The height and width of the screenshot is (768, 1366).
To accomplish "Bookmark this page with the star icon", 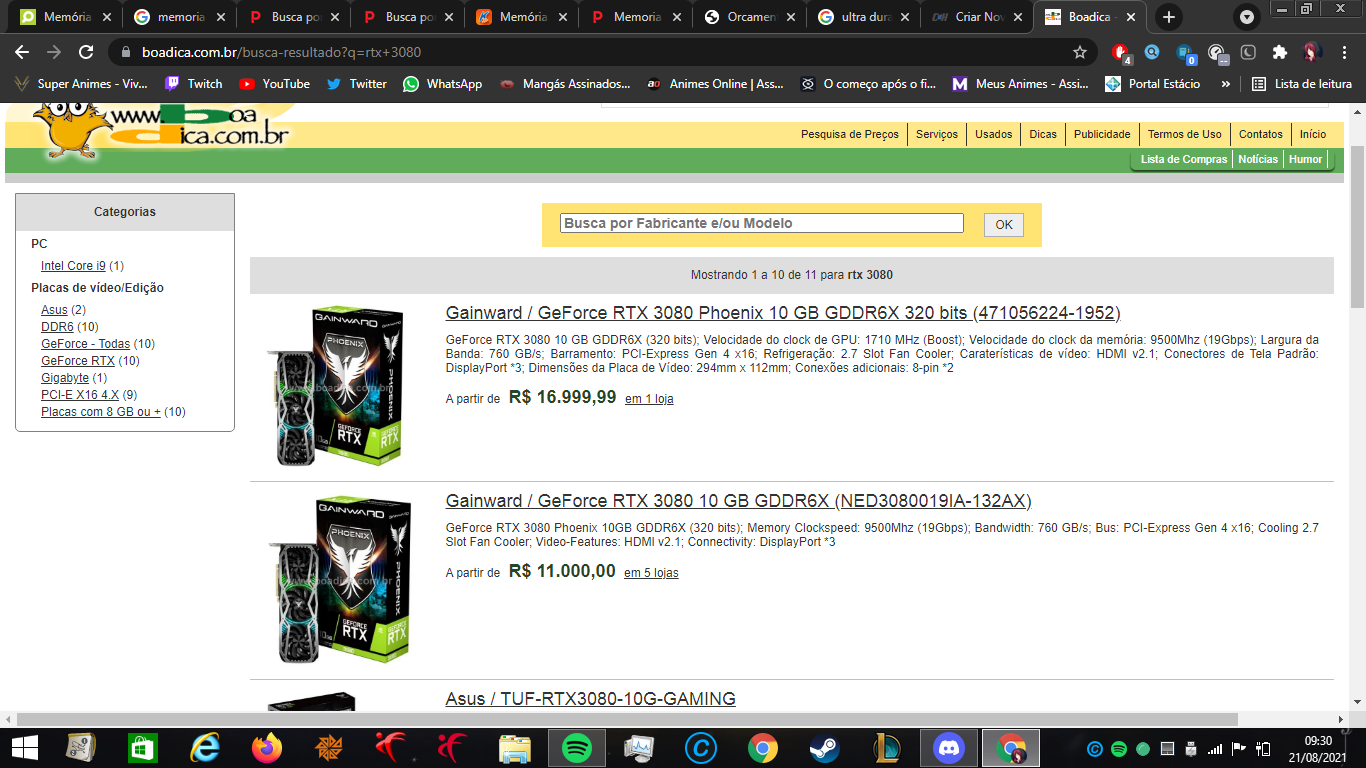I will (x=1080, y=52).
